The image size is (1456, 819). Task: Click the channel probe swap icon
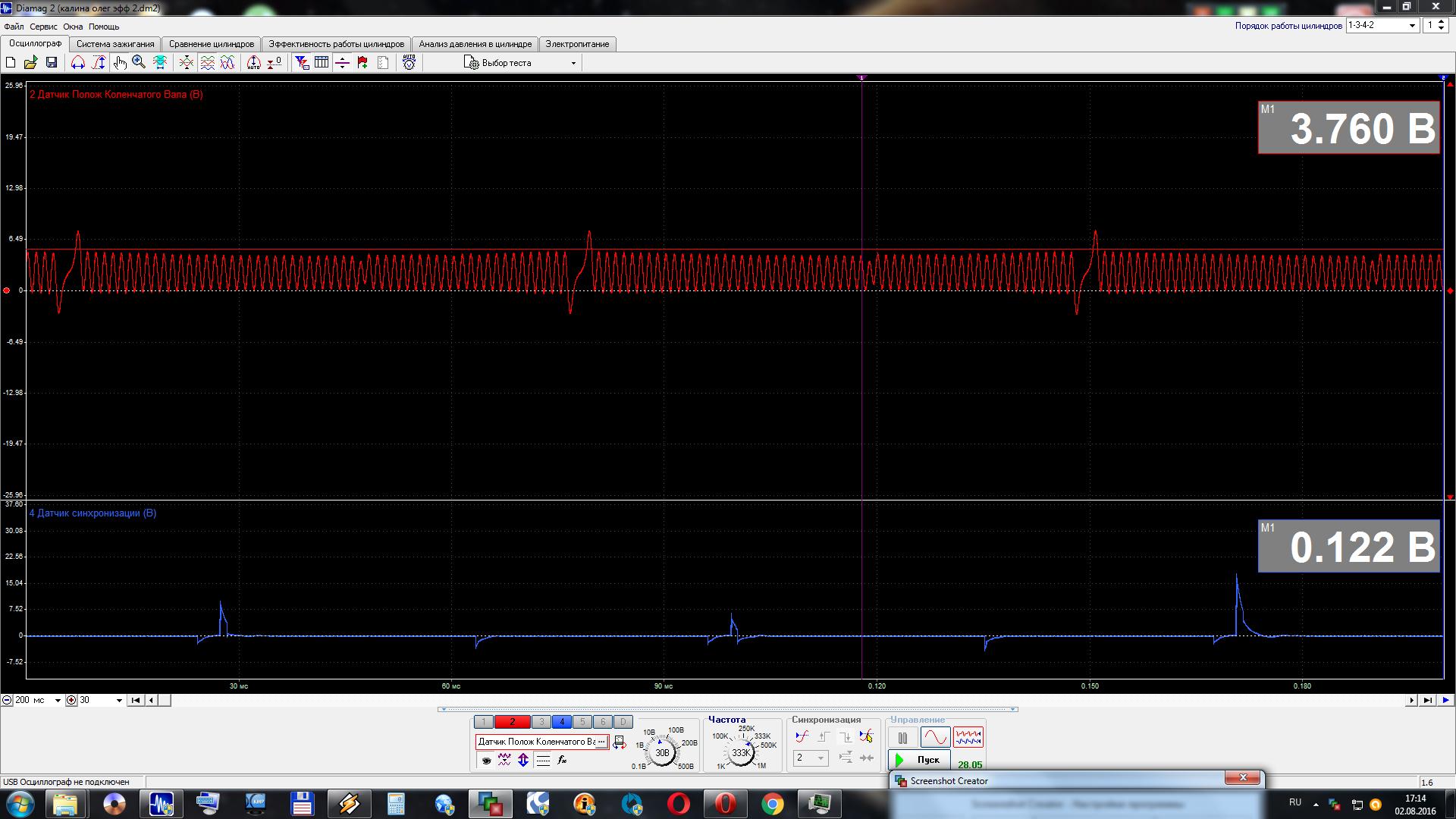(620, 742)
